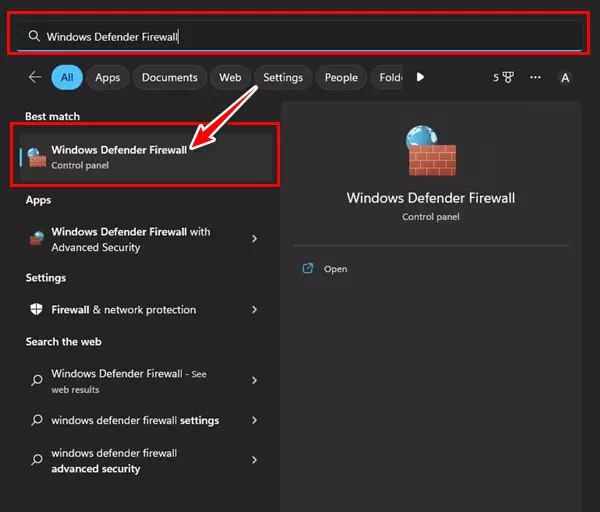Image resolution: width=600 pixels, height=512 pixels.
Task: Switch to the Documents filter
Action: (170, 77)
